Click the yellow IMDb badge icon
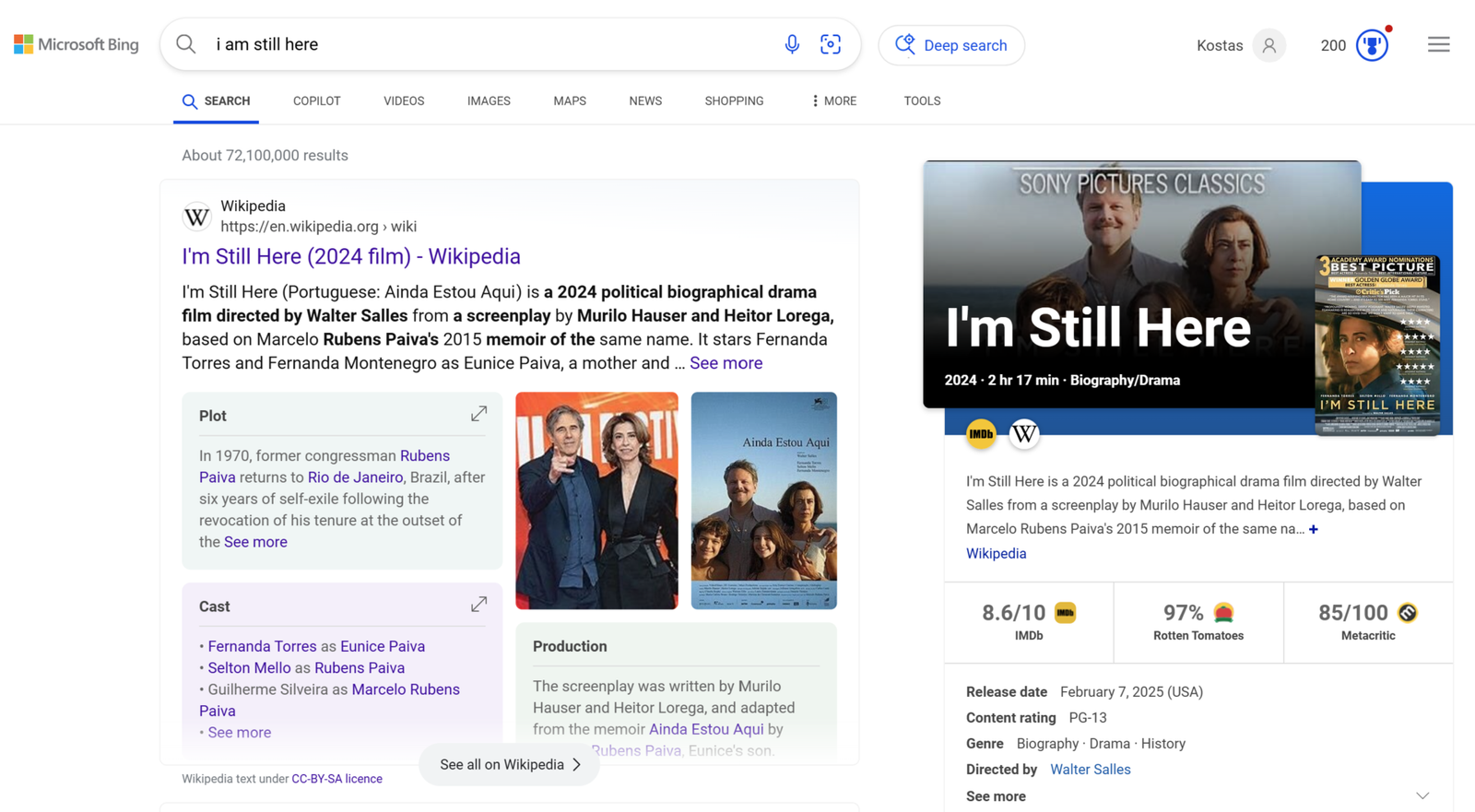Image resolution: width=1475 pixels, height=812 pixels. point(981,433)
